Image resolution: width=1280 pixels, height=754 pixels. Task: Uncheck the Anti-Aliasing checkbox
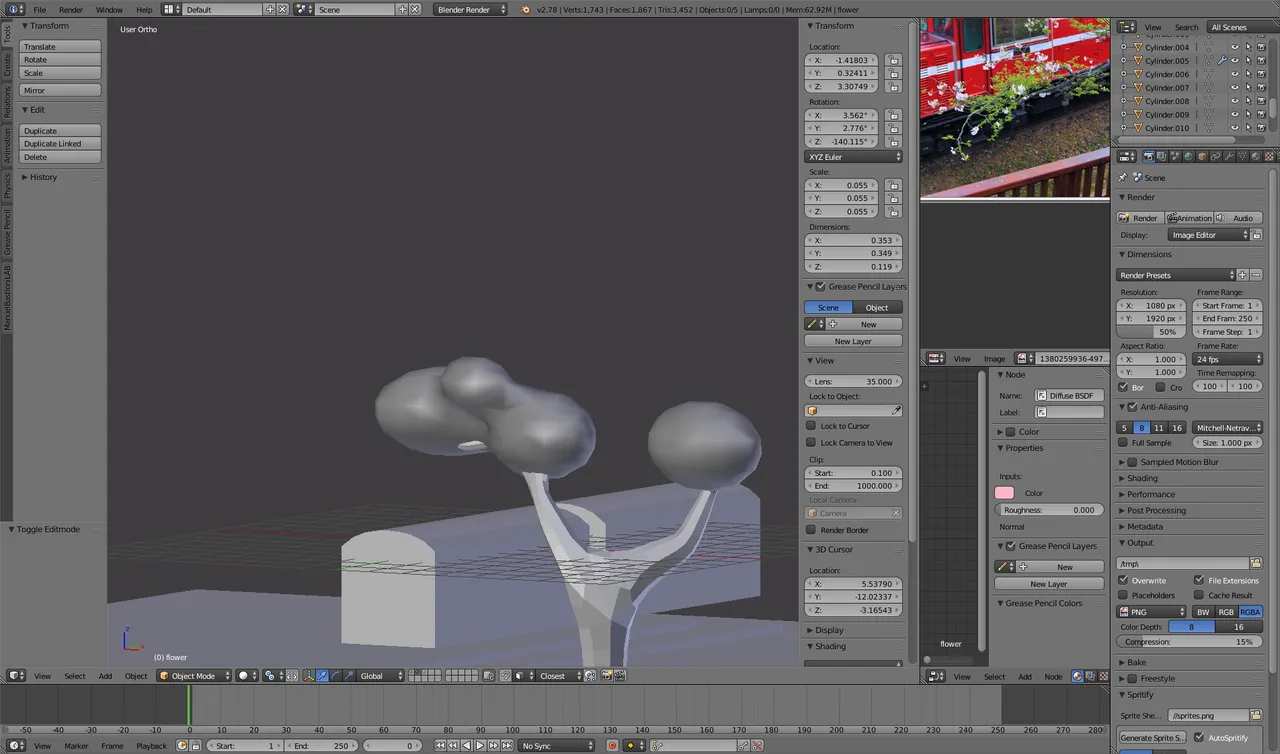1132,407
